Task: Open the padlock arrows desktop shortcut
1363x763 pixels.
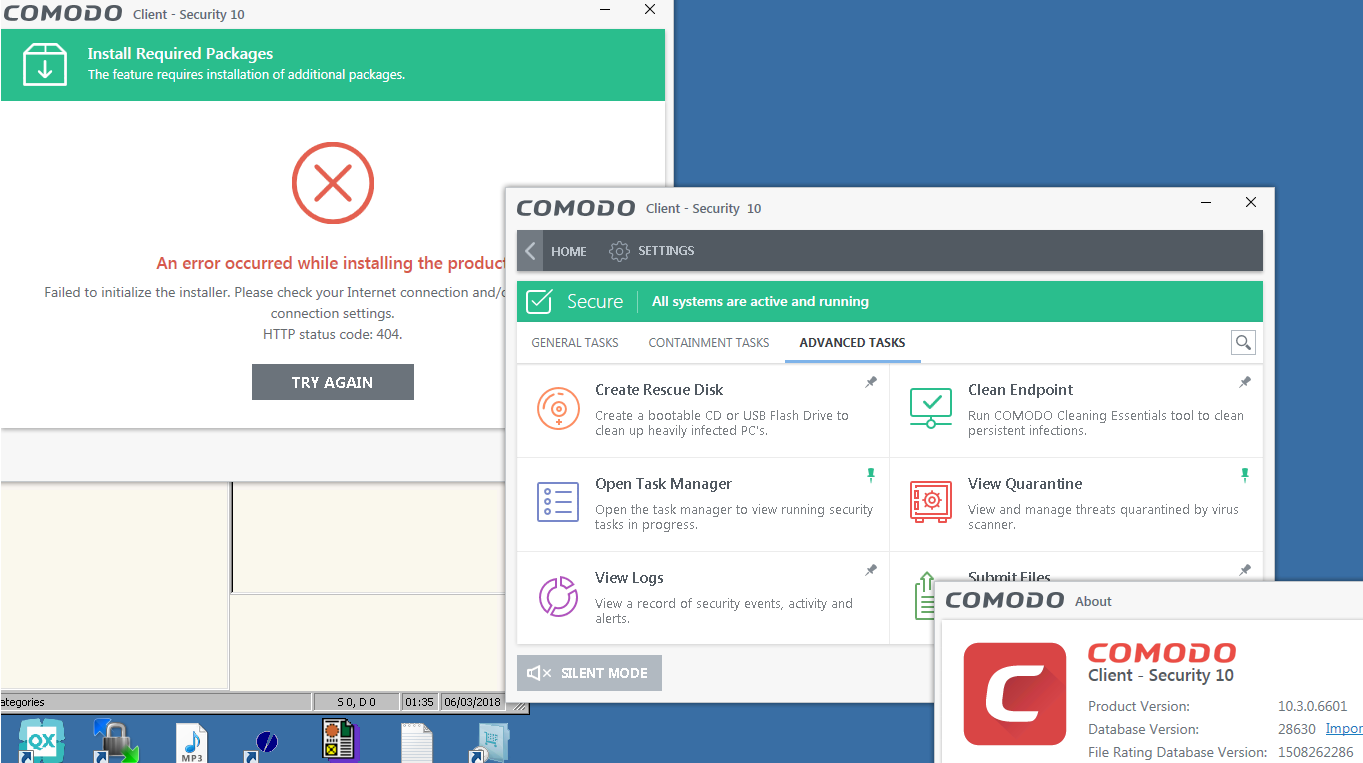Action: 115,741
